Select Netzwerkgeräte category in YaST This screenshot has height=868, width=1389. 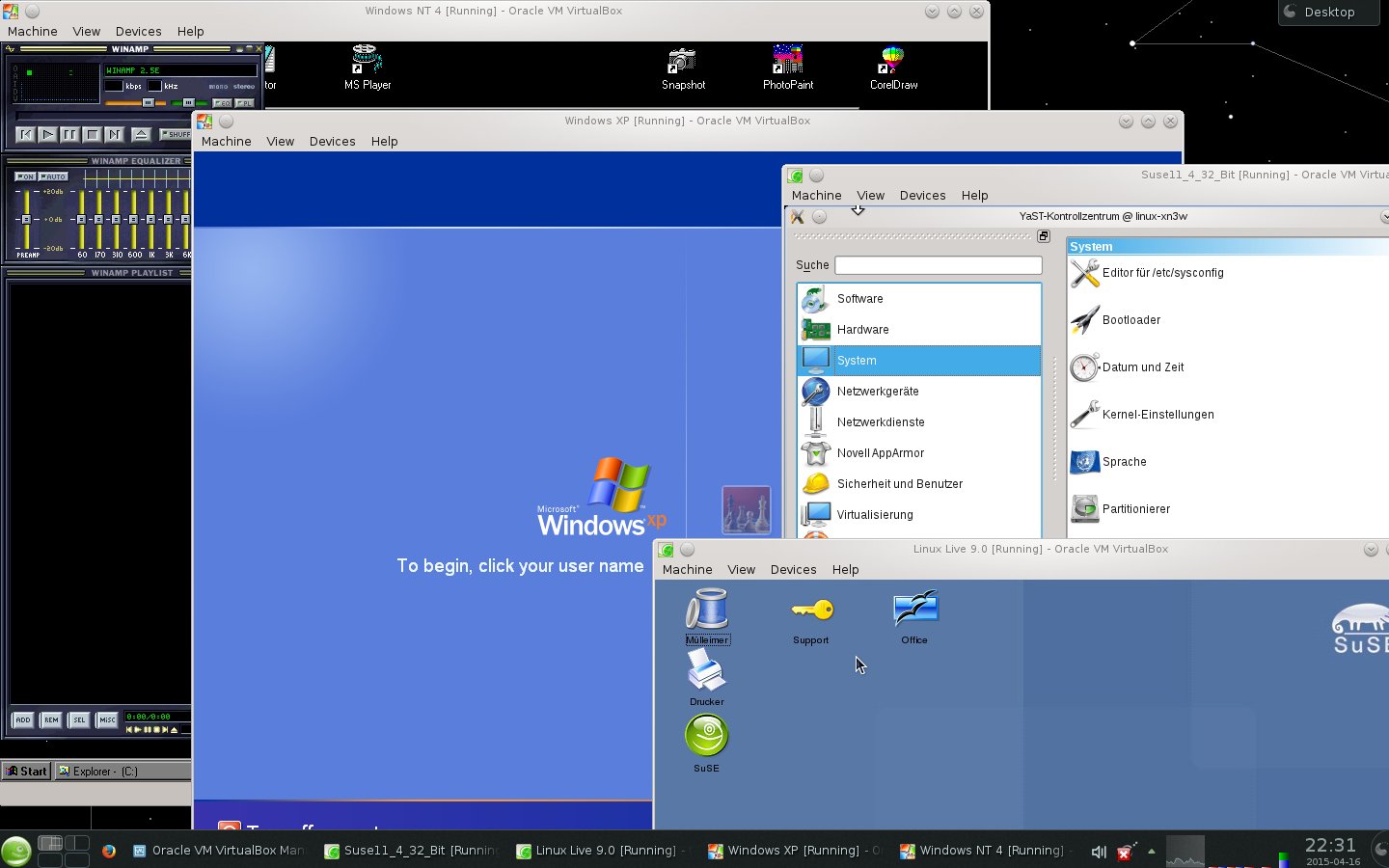(x=919, y=392)
